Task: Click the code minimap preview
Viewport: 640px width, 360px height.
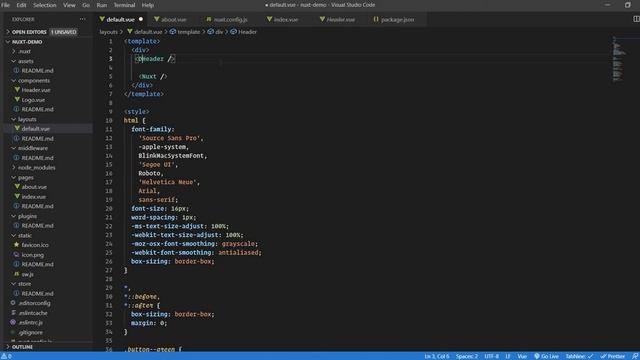Action: pyautogui.click(x=618, y=59)
